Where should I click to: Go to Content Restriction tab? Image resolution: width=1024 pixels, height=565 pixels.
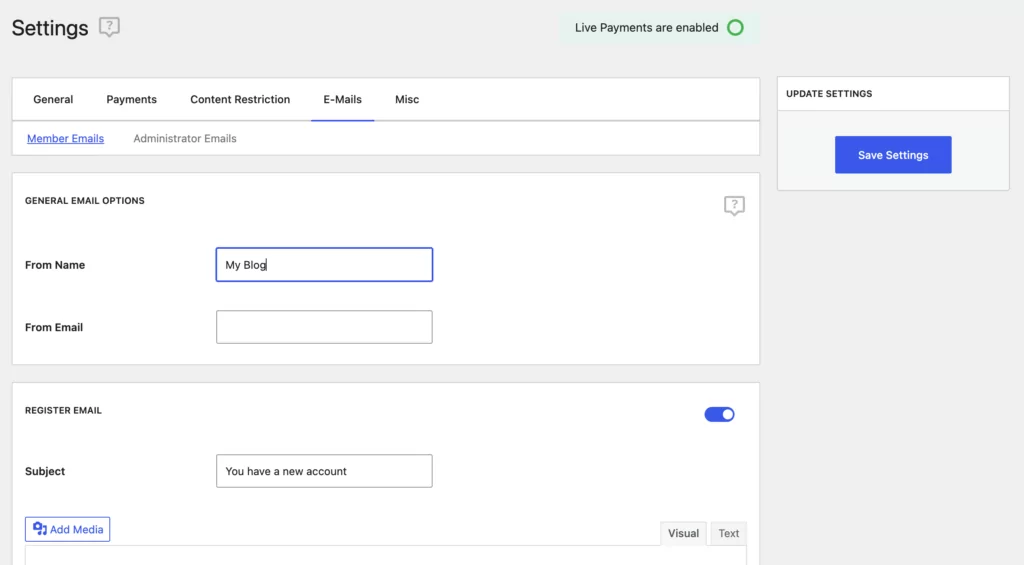pyautogui.click(x=240, y=99)
